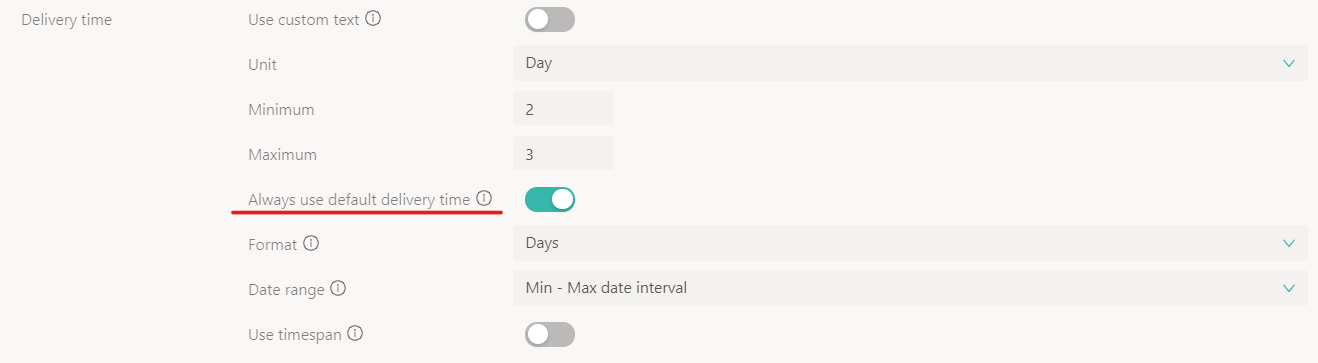
Task: Click the Use custom text label
Action: point(303,19)
